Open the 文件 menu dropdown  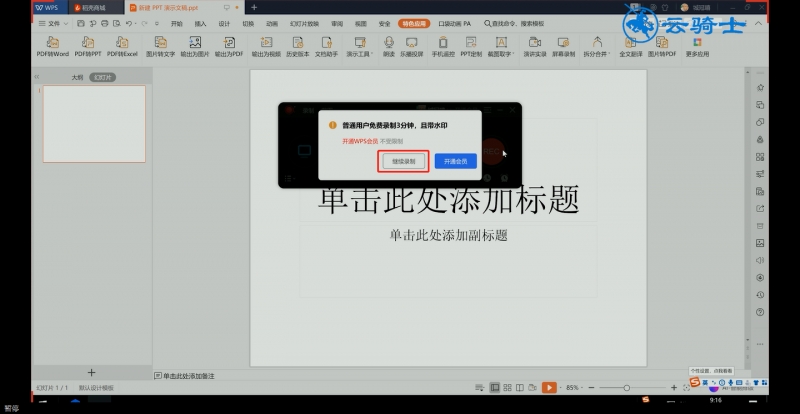(x=54, y=23)
